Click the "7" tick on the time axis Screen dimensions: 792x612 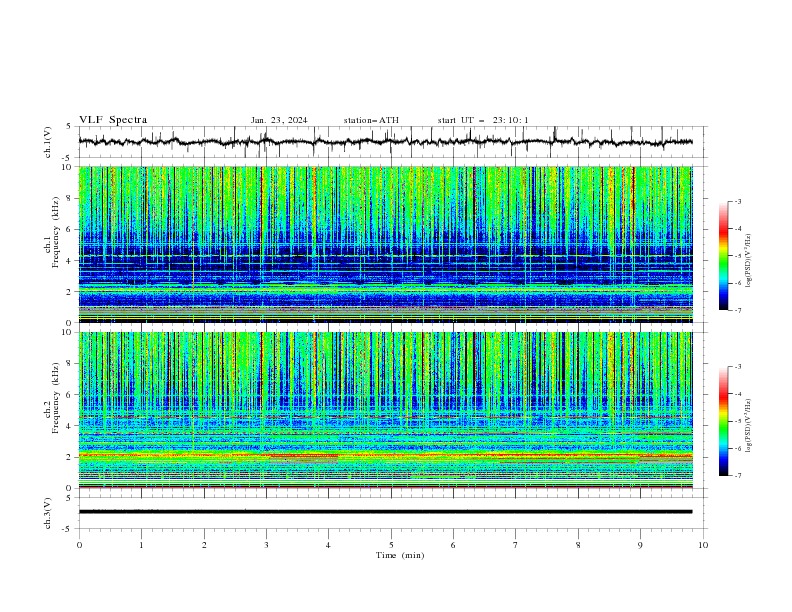516,545
